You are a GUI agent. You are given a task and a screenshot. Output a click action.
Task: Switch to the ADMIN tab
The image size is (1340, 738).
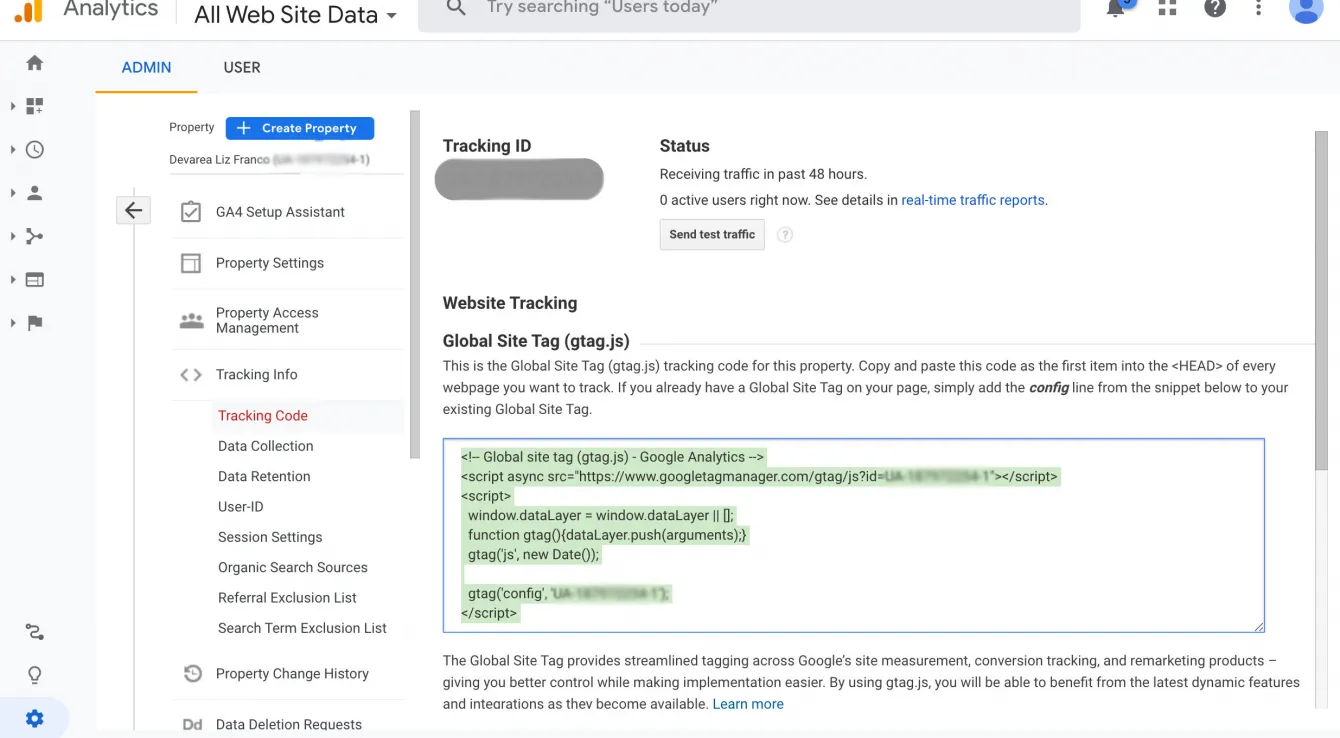[x=147, y=67]
